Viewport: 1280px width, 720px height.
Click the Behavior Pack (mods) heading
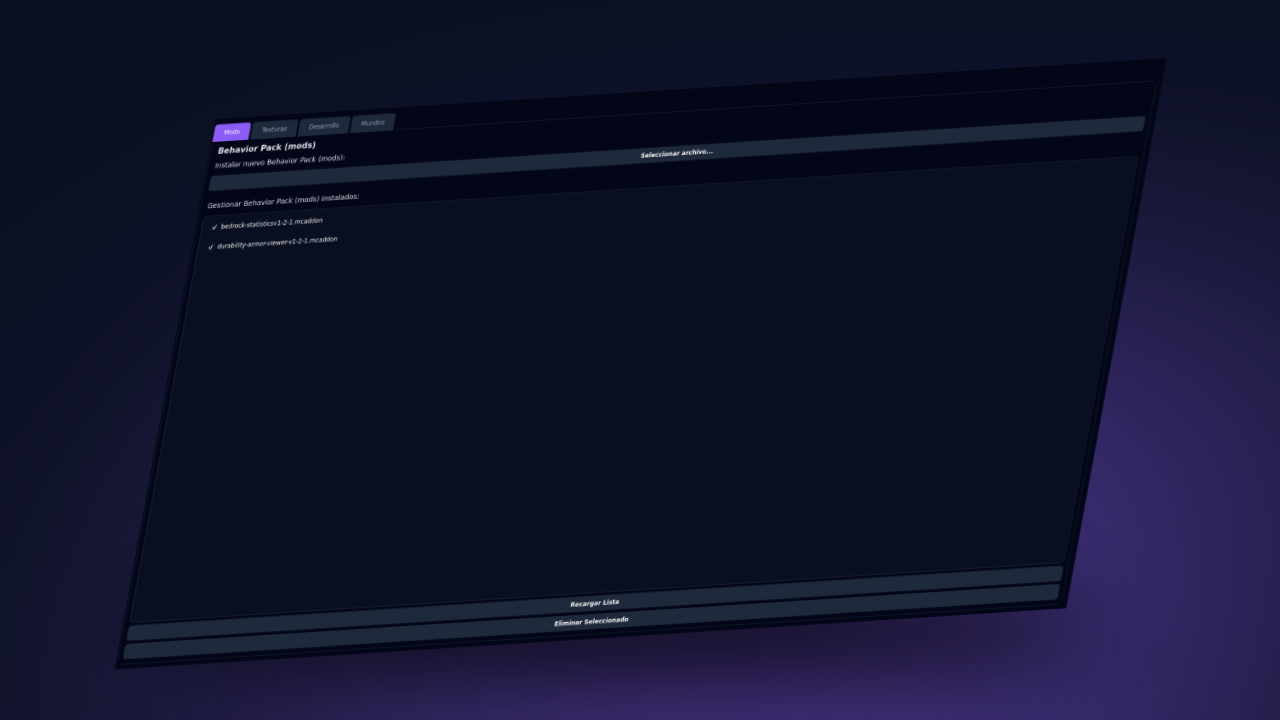coord(267,148)
